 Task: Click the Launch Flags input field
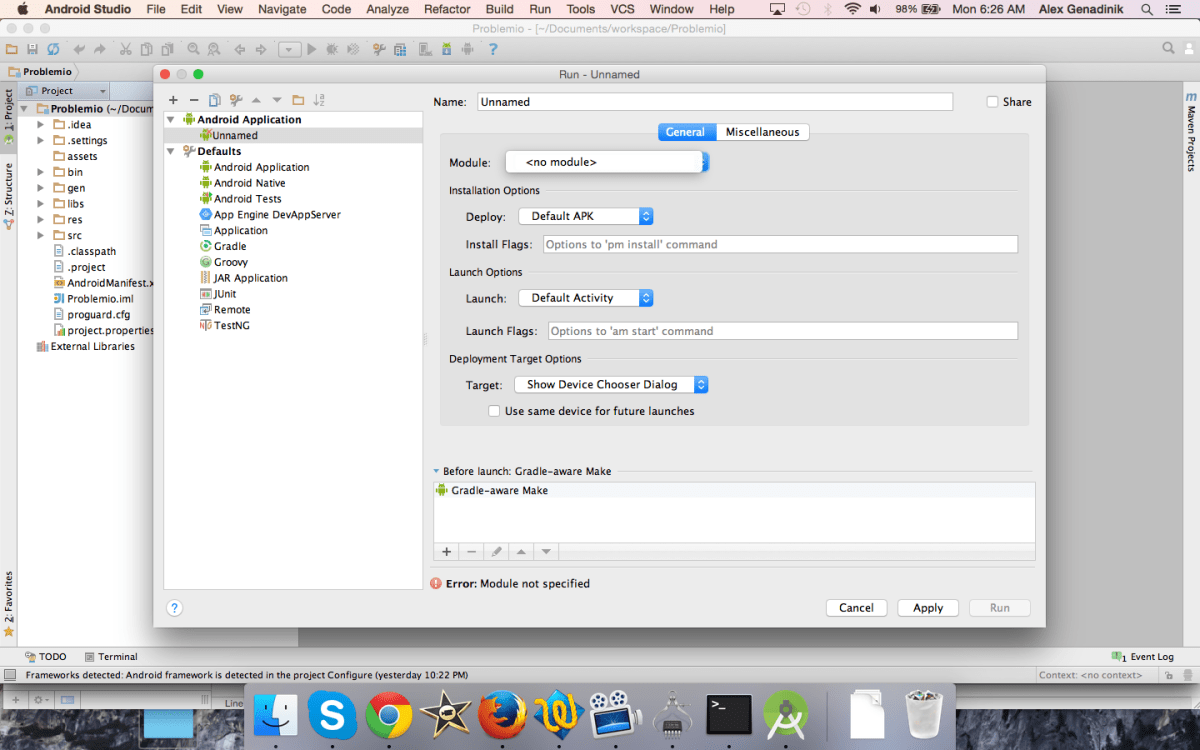(783, 331)
